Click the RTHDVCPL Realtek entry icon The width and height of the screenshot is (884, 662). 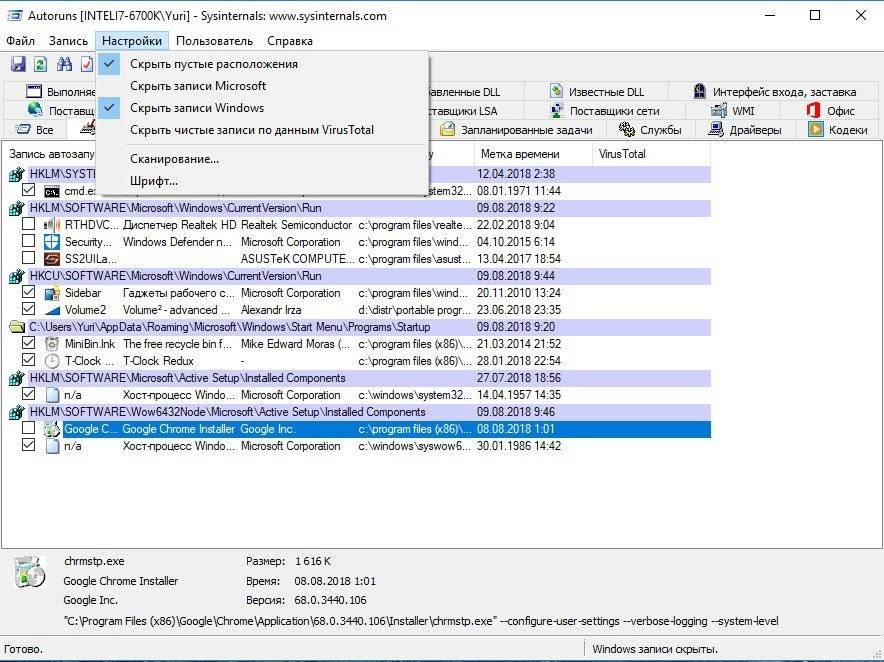click(51, 225)
